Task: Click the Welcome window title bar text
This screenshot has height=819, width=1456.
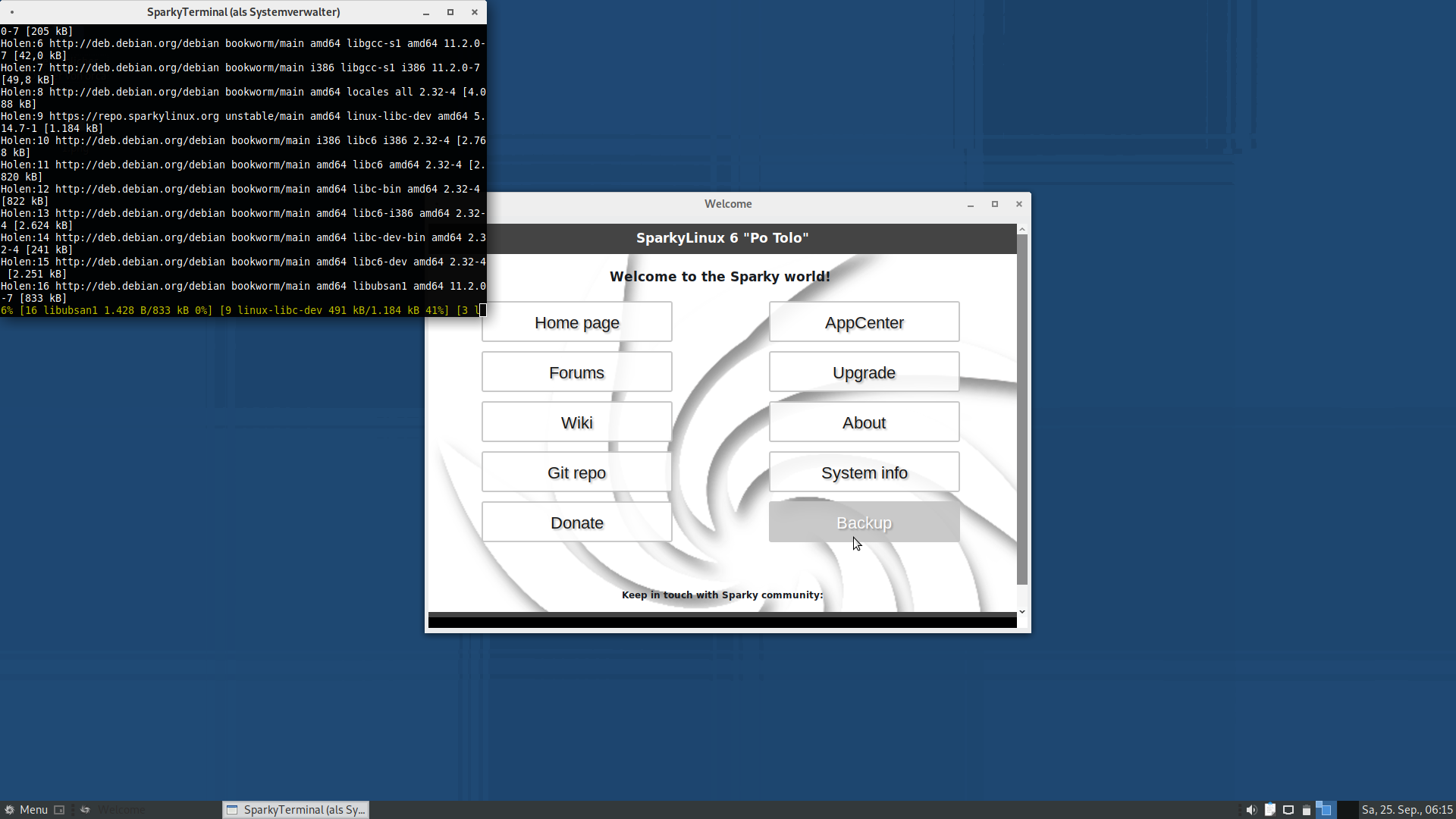Action: (728, 204)
